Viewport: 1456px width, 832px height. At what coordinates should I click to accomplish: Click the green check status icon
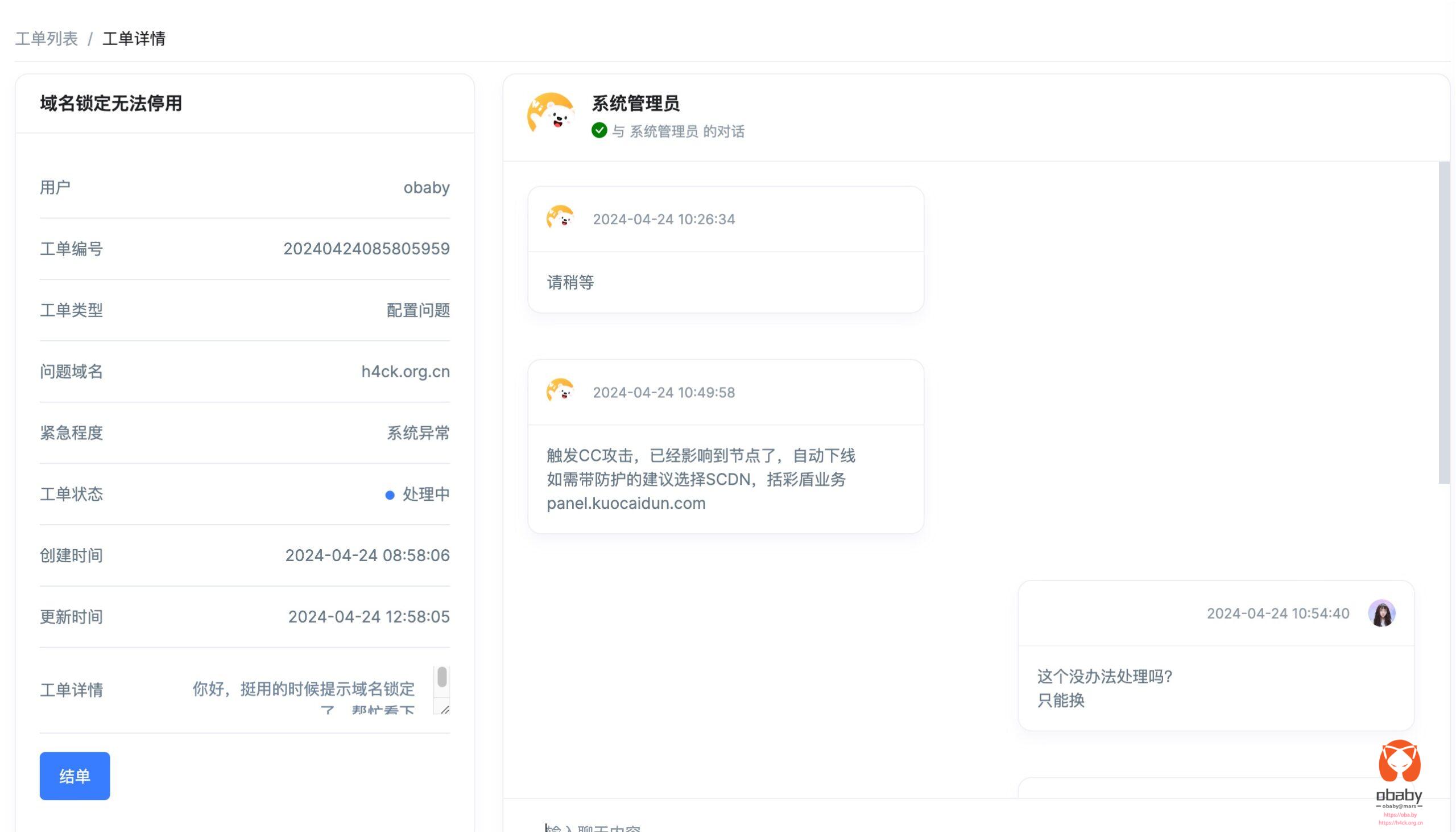point(599,131)
